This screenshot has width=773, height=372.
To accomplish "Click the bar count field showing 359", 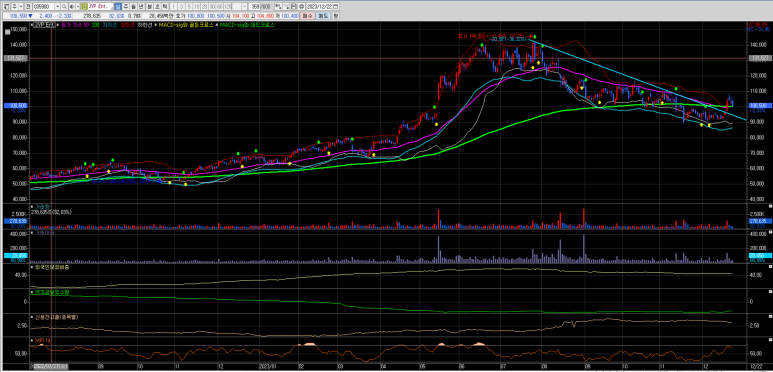I will pos(255,6).
